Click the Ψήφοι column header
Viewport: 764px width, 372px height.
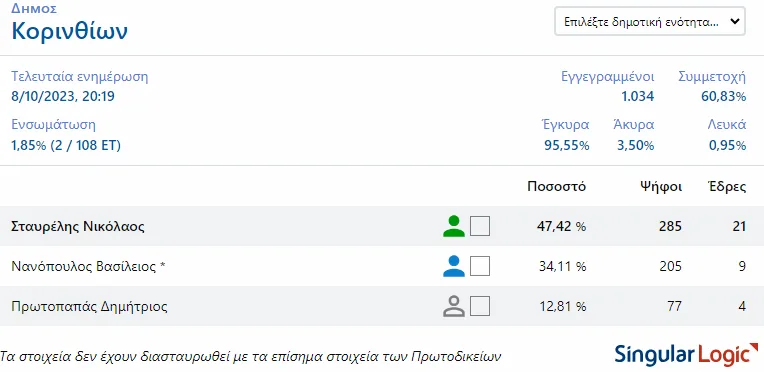661,187
